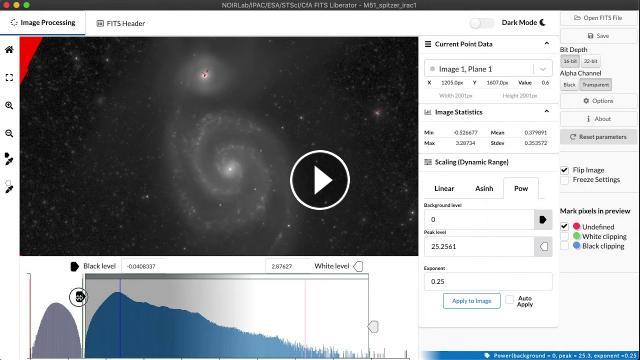
Task: Click the peak level picker icon
Action: coord(543,247)
